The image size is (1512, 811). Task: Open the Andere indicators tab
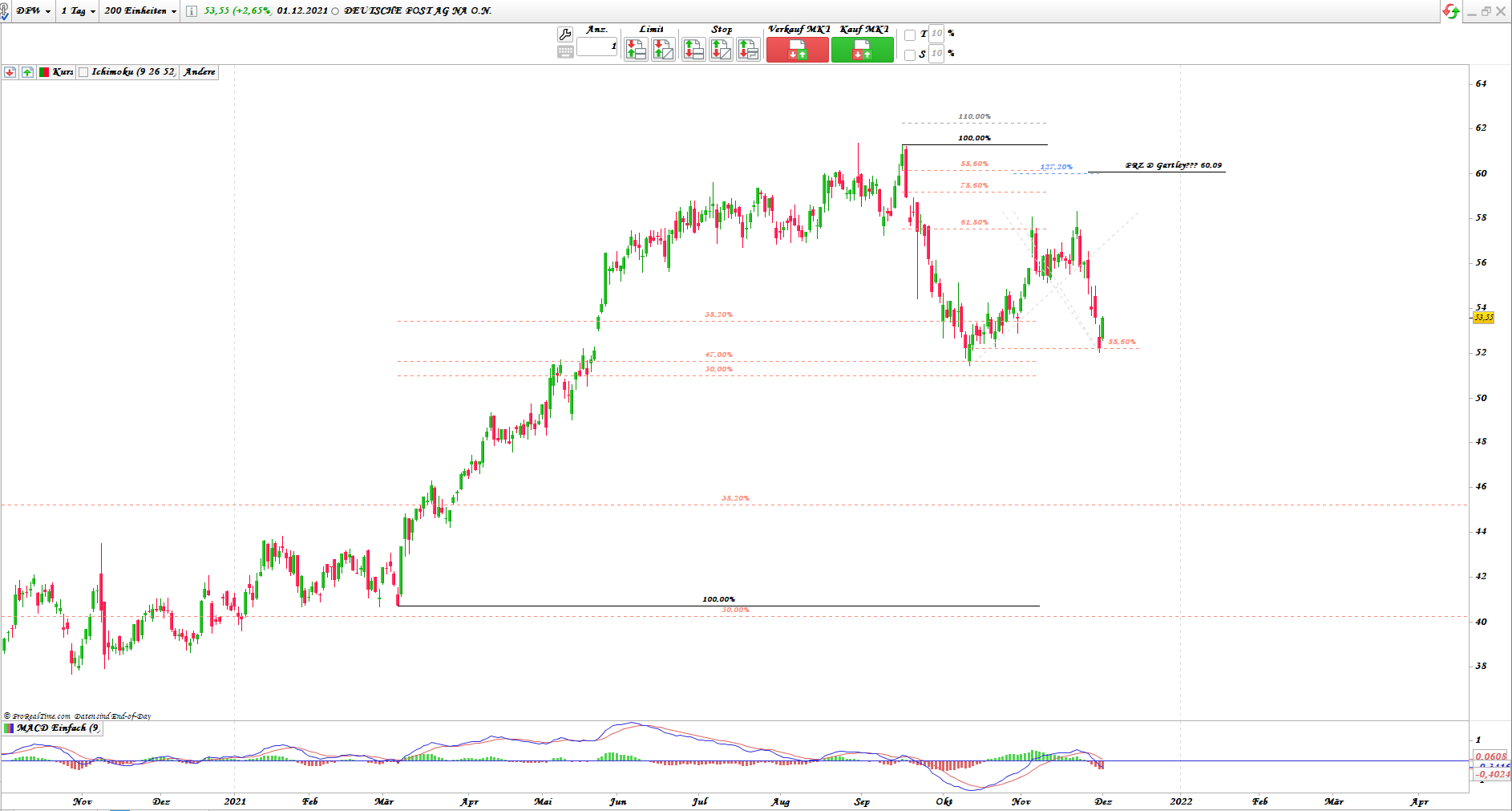tap(200, 72)
